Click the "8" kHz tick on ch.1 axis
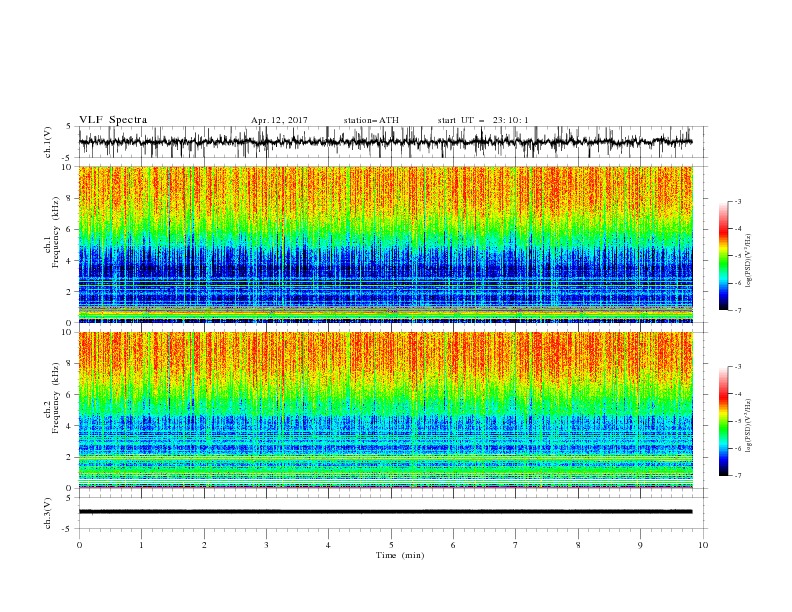The height and width of the screenshot is (612, 792). 69,198
